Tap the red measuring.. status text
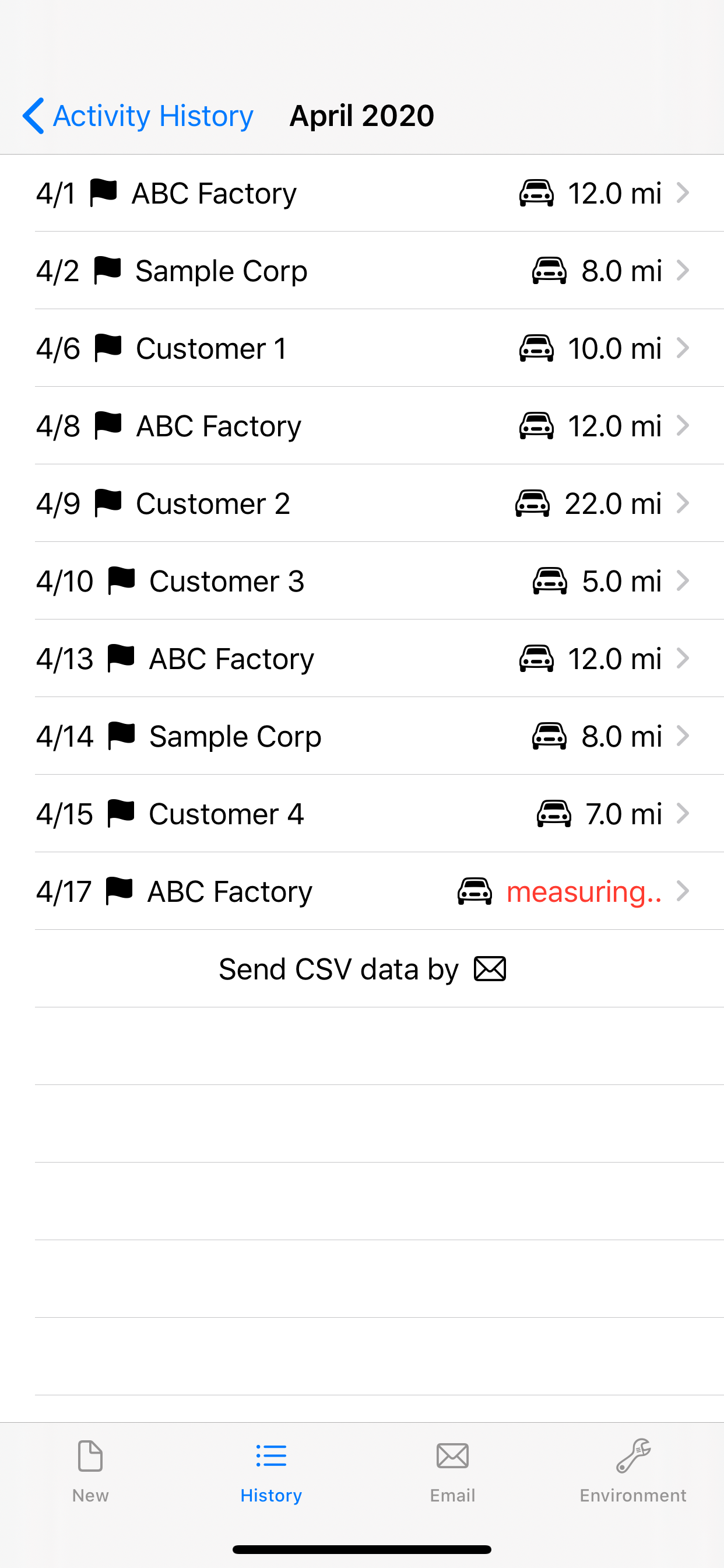 point(584,892)
